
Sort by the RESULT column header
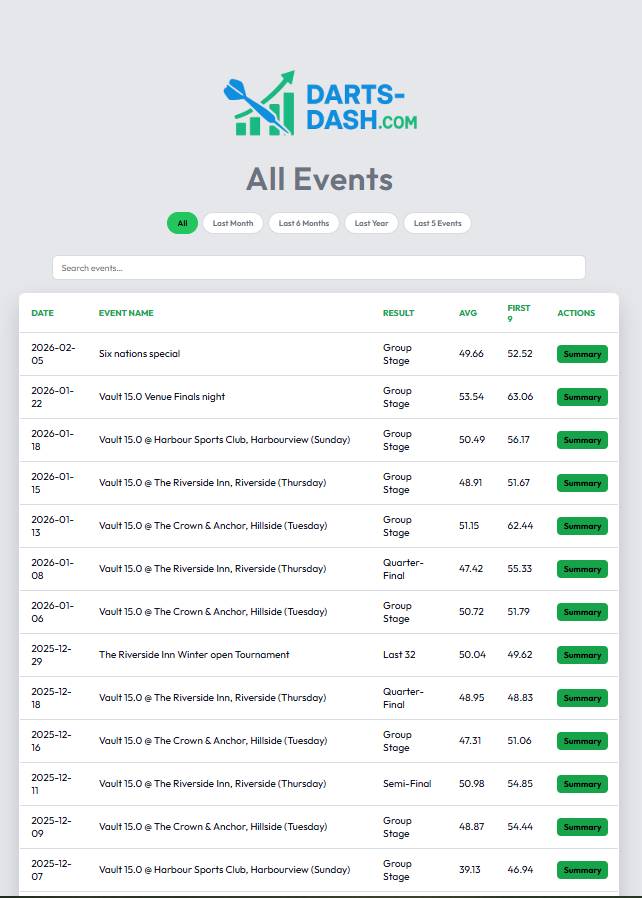pos(398,312)
